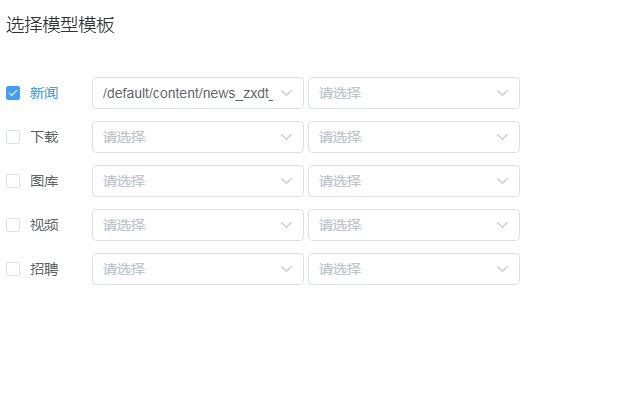
Task: Select the 招聘 checkbox
Action: (x=13, y=269)
